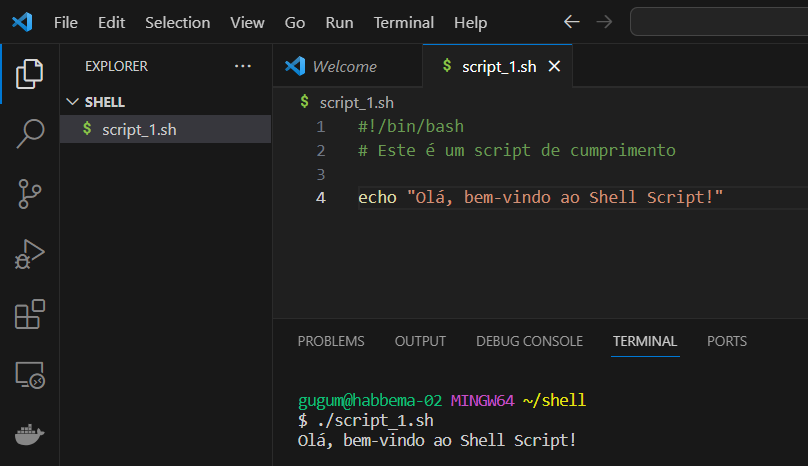The height and width of the screenshot is (466, 808).
Task: Open the Source Control view
Action: coord(30,193)
